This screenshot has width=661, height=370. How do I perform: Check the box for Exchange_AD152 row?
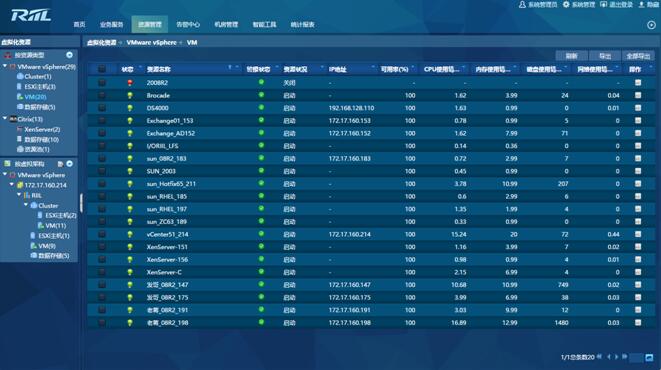coord(102,133)
